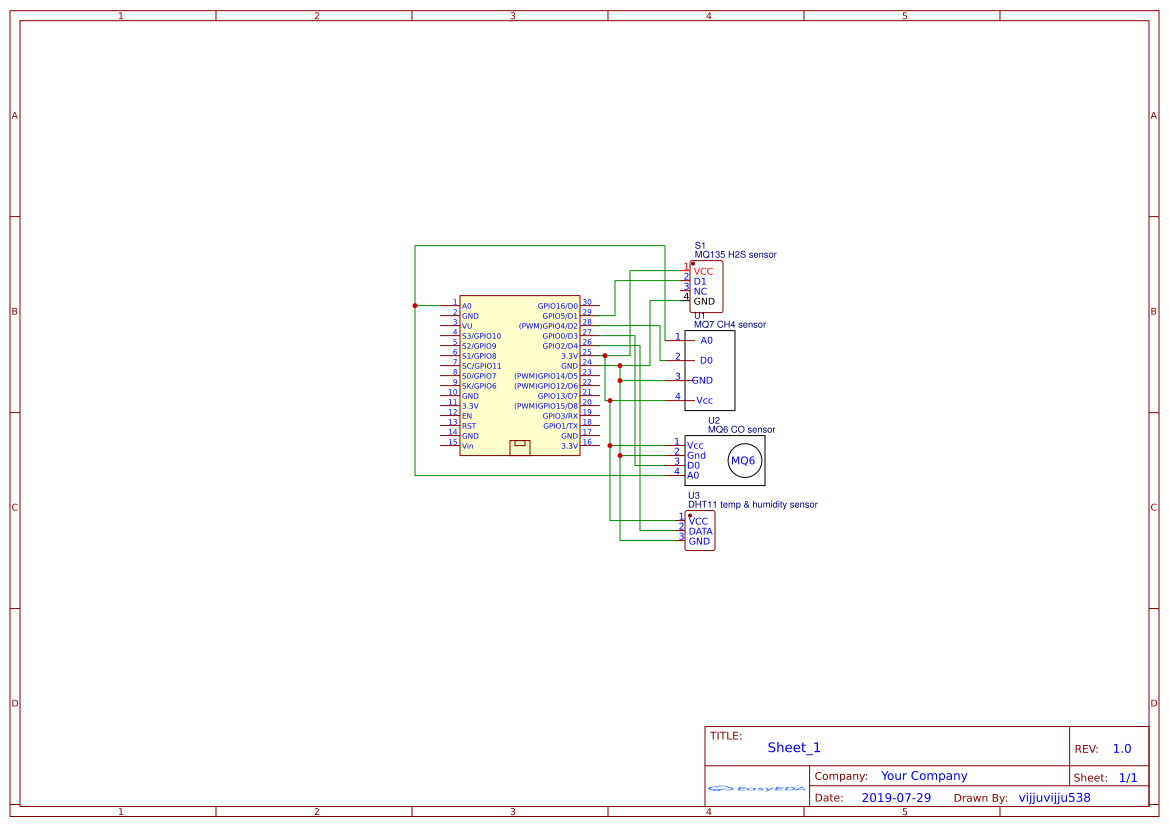This screenshot has height=827, width=1169.
Task: Select the REV 1.0 value
Action: pyautogui.click(x=1122, y=747)
